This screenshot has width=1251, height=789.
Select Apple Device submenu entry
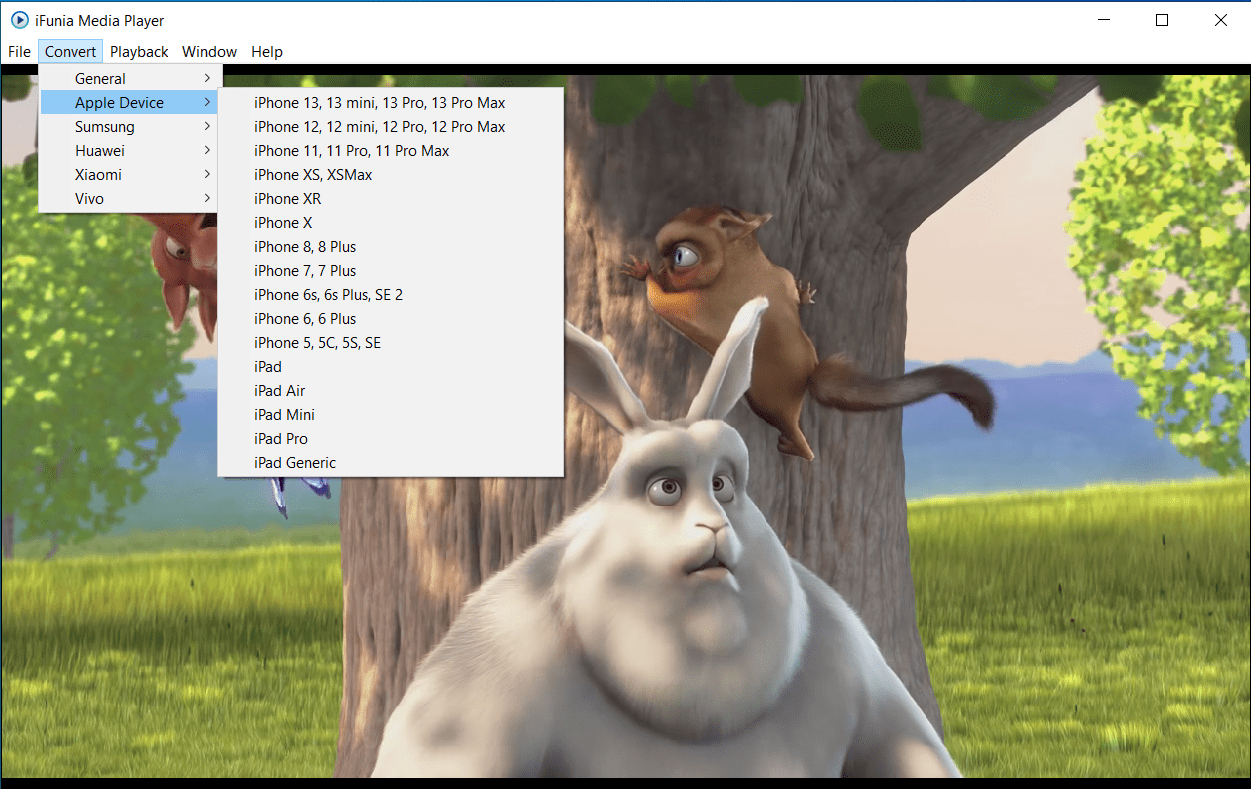click(130, 103)
